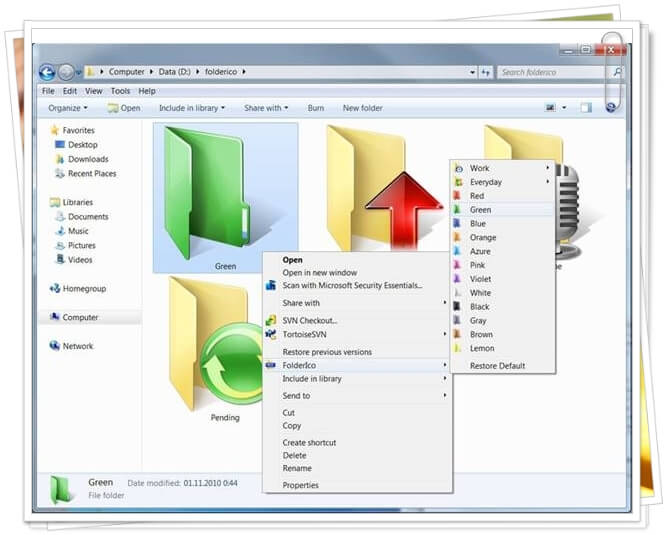Toggle the preview pane icon
Viewport: 667px width, 535px height.
(x=586, y=108)
